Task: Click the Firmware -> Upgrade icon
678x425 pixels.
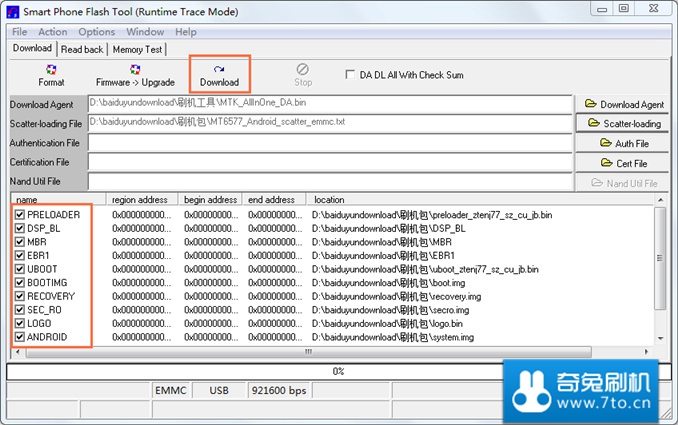Action: click(135, 75)
